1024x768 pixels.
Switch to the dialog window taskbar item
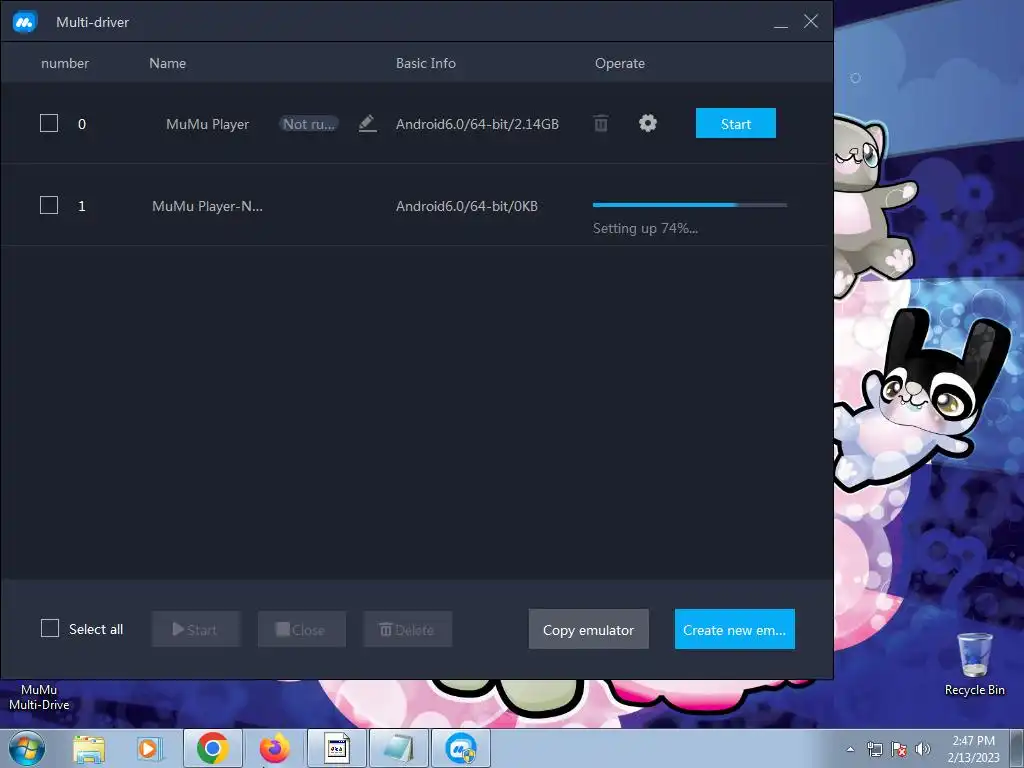coord(337,748)
